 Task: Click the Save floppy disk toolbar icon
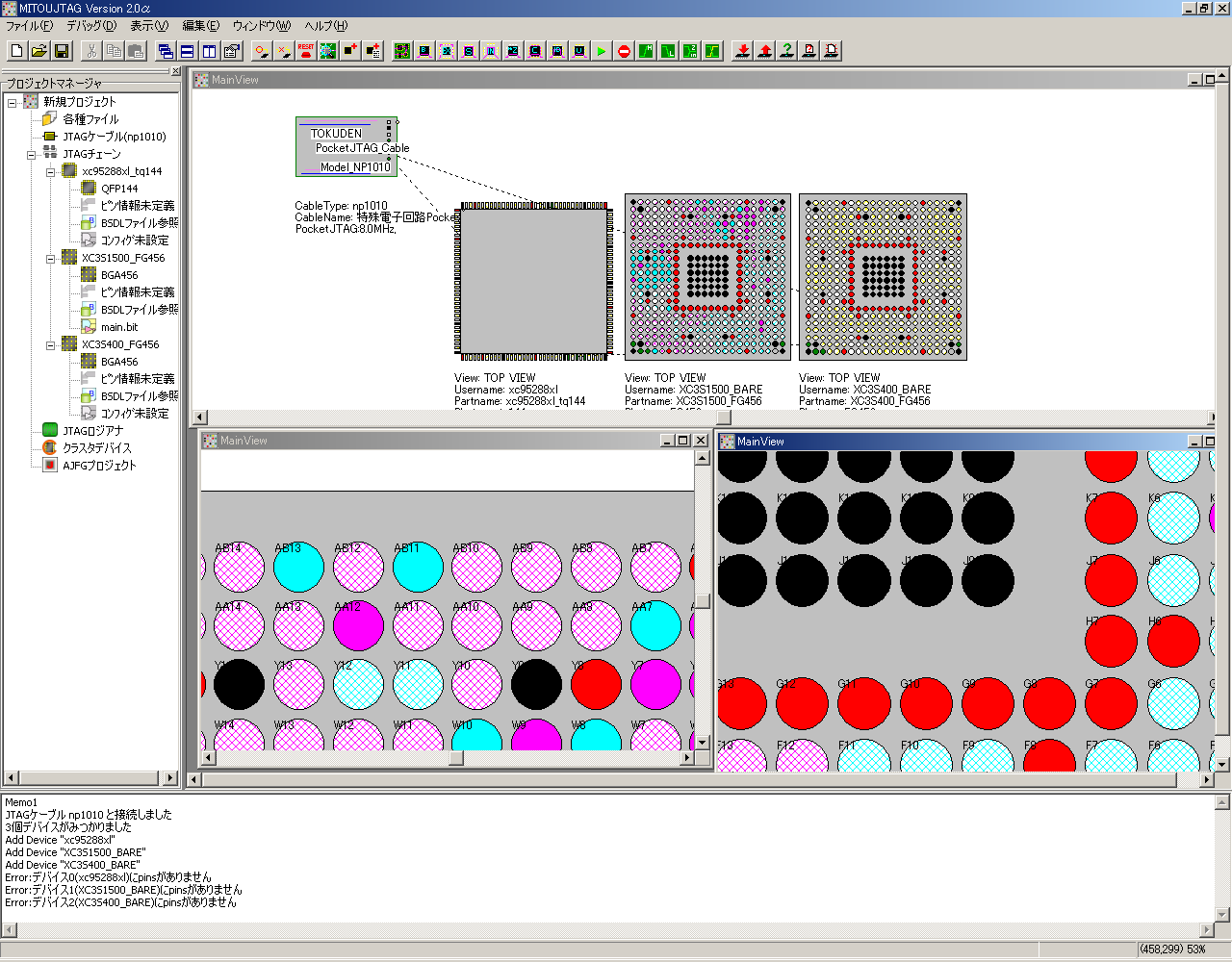click(62, 51)
